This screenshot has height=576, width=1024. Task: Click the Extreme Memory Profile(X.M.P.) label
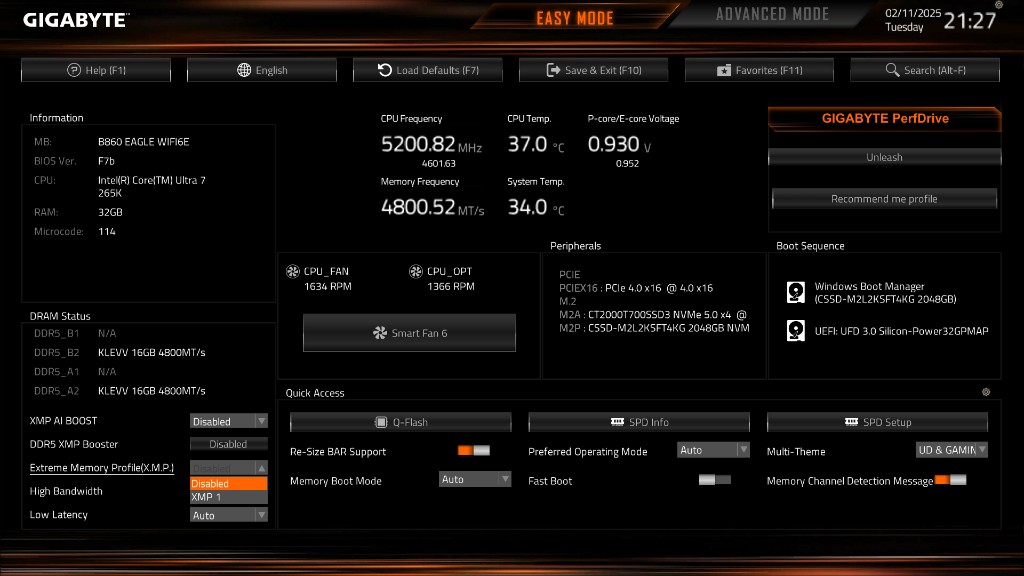click(102, 468)
